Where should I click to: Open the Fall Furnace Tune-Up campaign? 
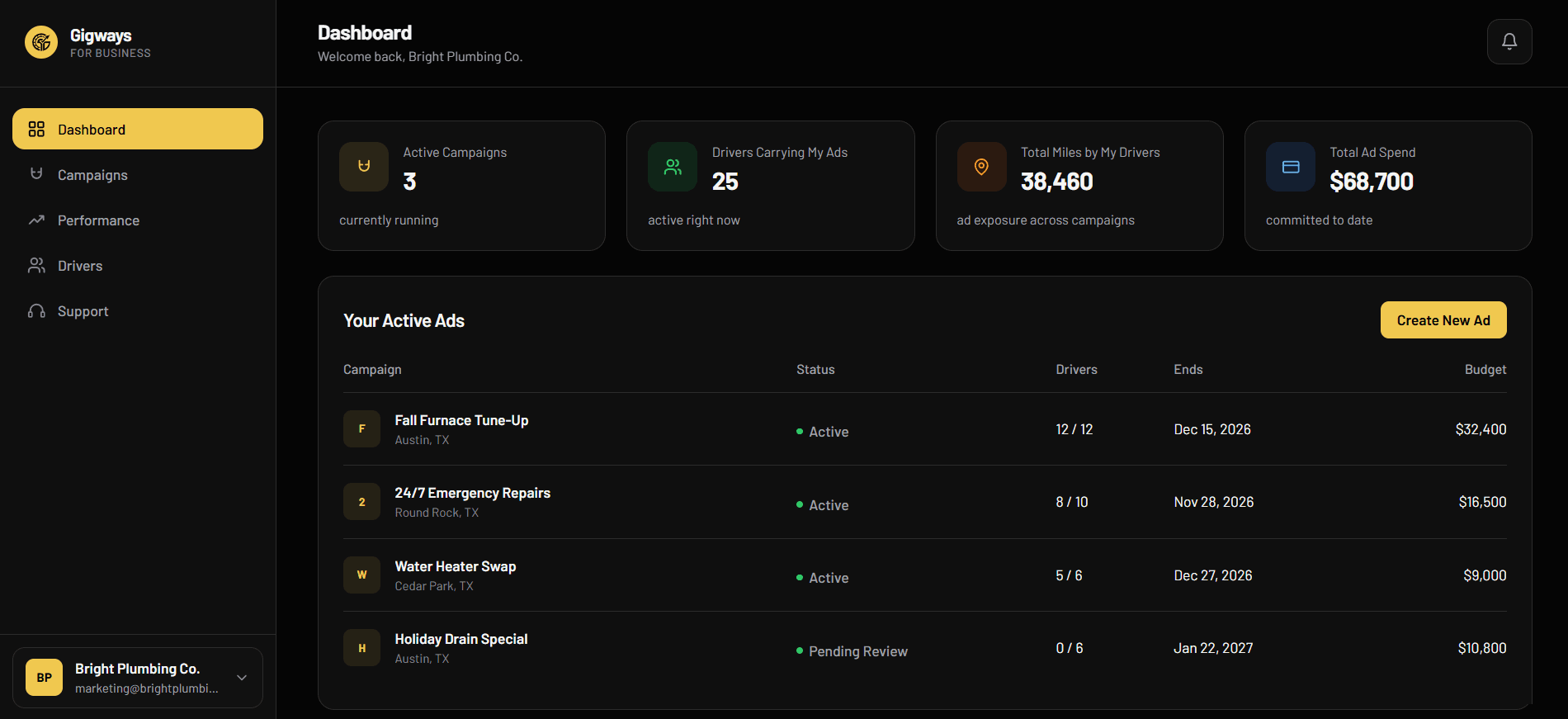[461, 420]
